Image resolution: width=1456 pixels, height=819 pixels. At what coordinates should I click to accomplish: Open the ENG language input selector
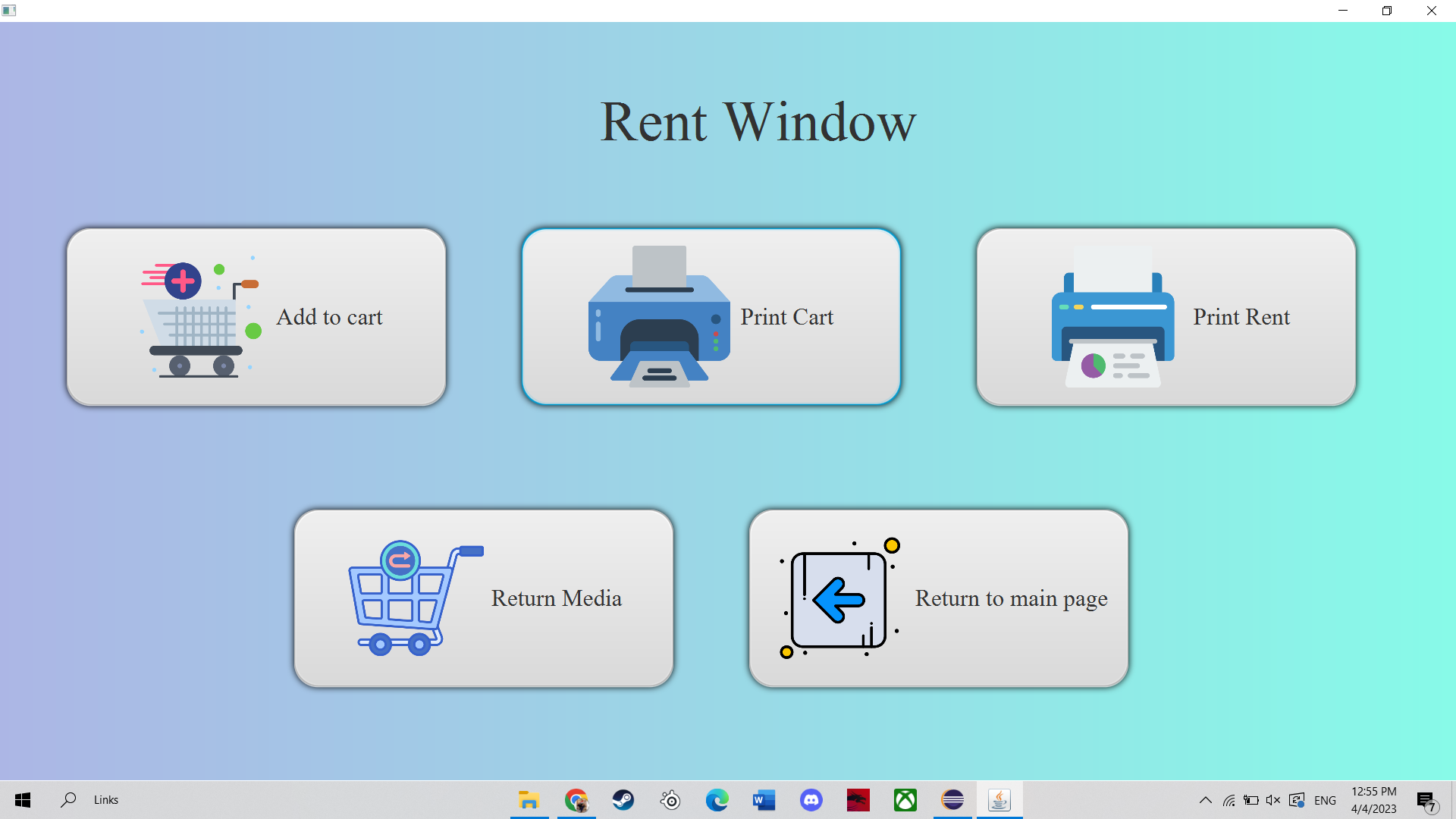(x=1325, y=800)
